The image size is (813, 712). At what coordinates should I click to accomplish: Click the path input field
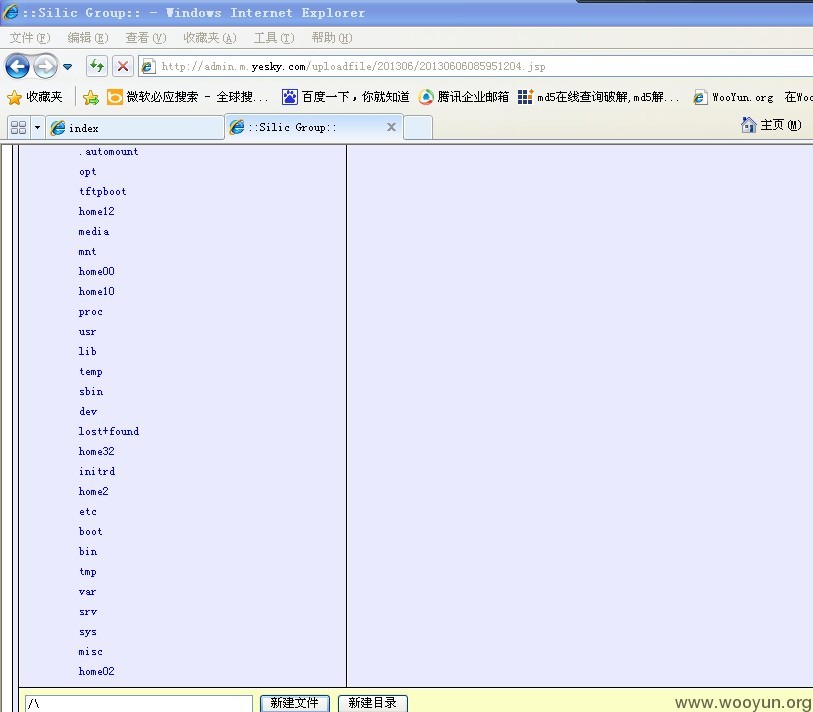pyautogui.click(x=138, y=703)
